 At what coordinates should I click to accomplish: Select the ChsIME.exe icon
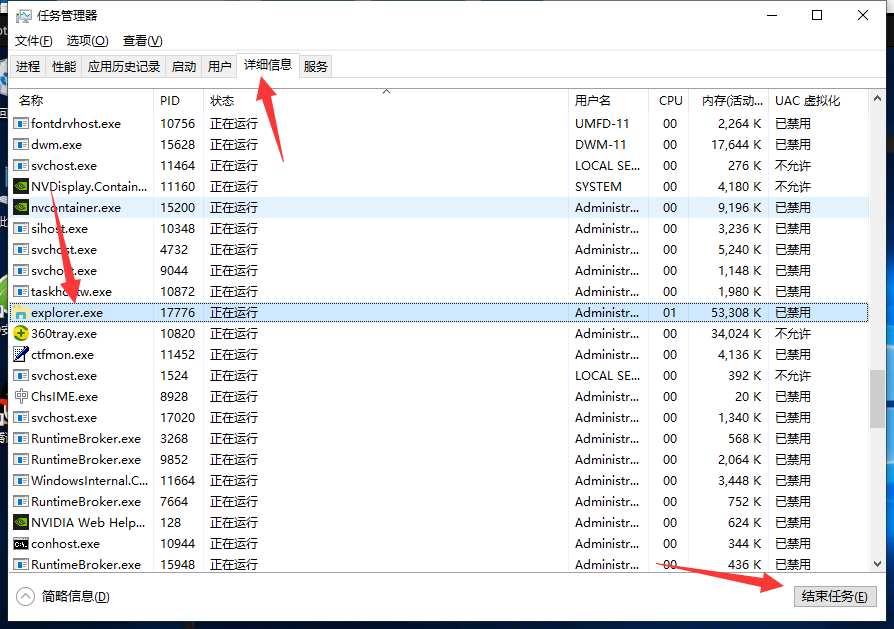pos(21,397)
